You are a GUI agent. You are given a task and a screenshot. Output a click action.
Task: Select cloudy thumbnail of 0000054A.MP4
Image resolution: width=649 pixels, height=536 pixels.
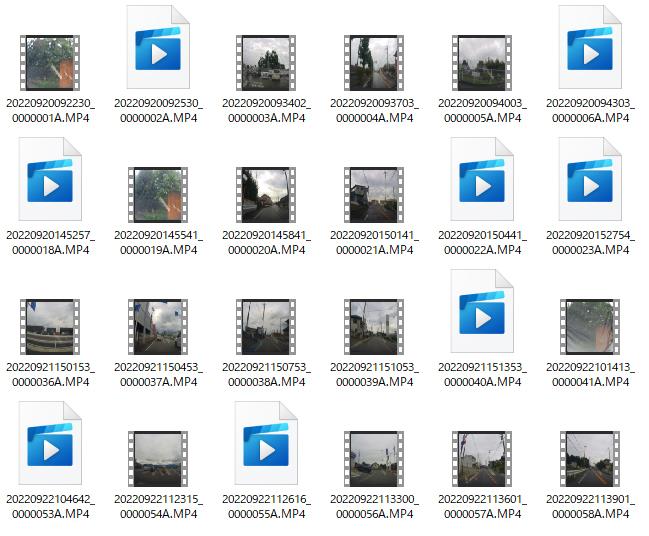tap(158, 459)
